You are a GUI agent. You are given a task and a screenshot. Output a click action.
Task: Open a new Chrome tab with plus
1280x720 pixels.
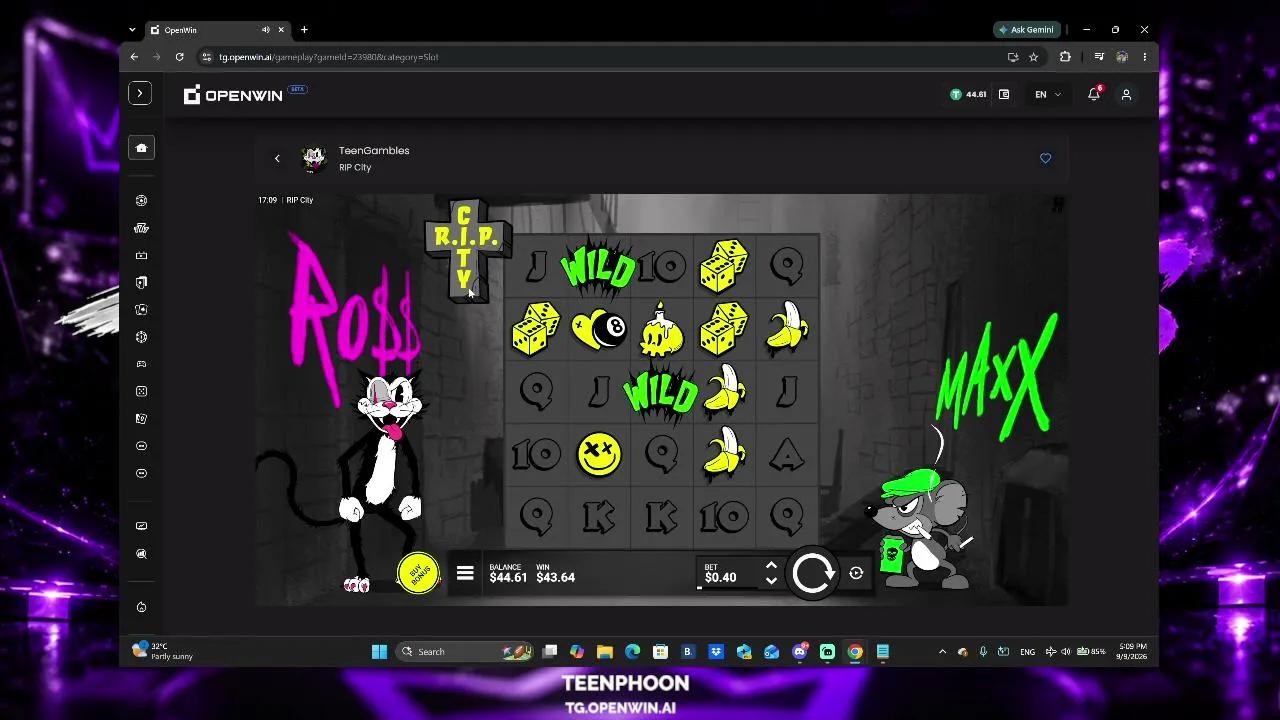(x=304, y=30)
